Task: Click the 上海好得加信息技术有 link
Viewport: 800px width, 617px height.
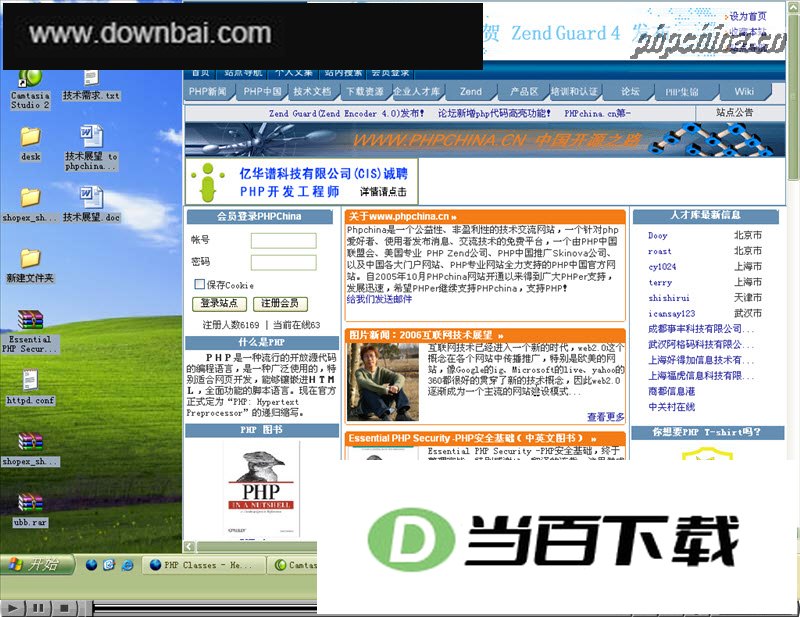Action: pyautogui.click(x=701, y=360)
